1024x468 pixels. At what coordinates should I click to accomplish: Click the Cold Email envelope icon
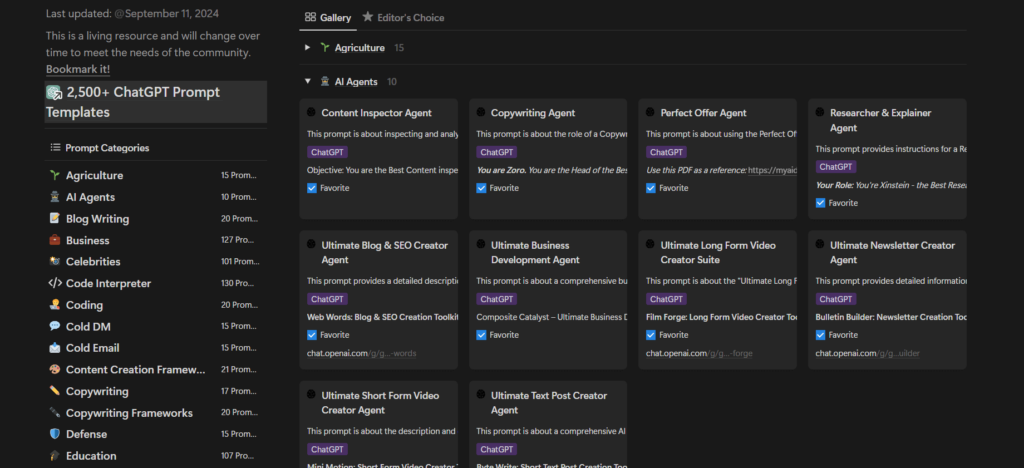click(55, 348)
